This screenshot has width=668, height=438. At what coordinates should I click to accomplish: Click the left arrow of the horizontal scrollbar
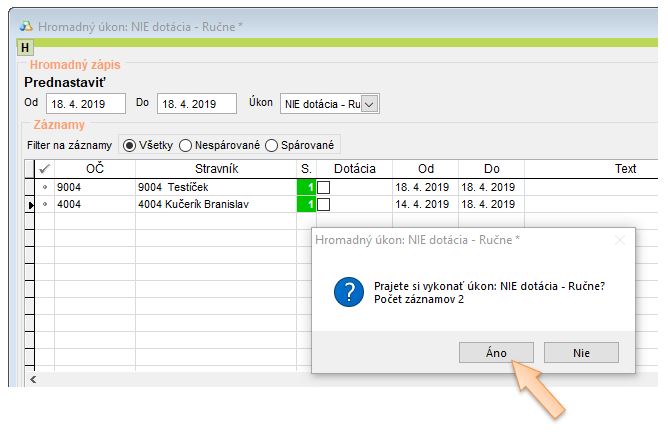[33, 379]
